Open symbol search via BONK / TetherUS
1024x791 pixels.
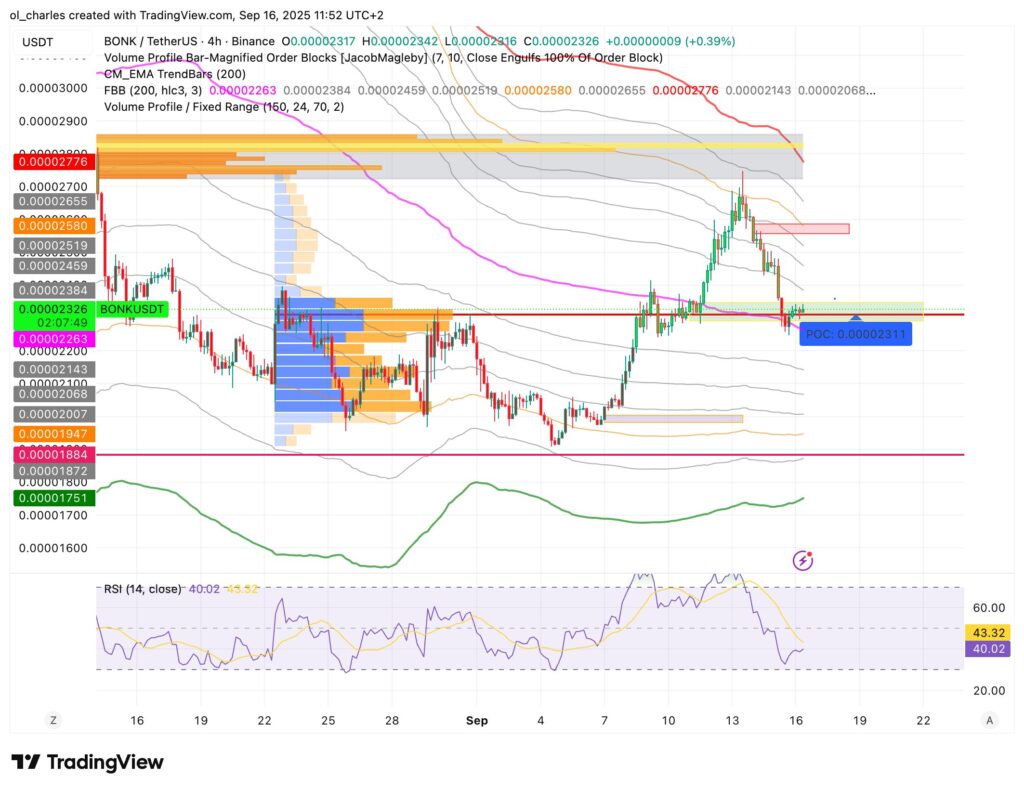point(150,41)
